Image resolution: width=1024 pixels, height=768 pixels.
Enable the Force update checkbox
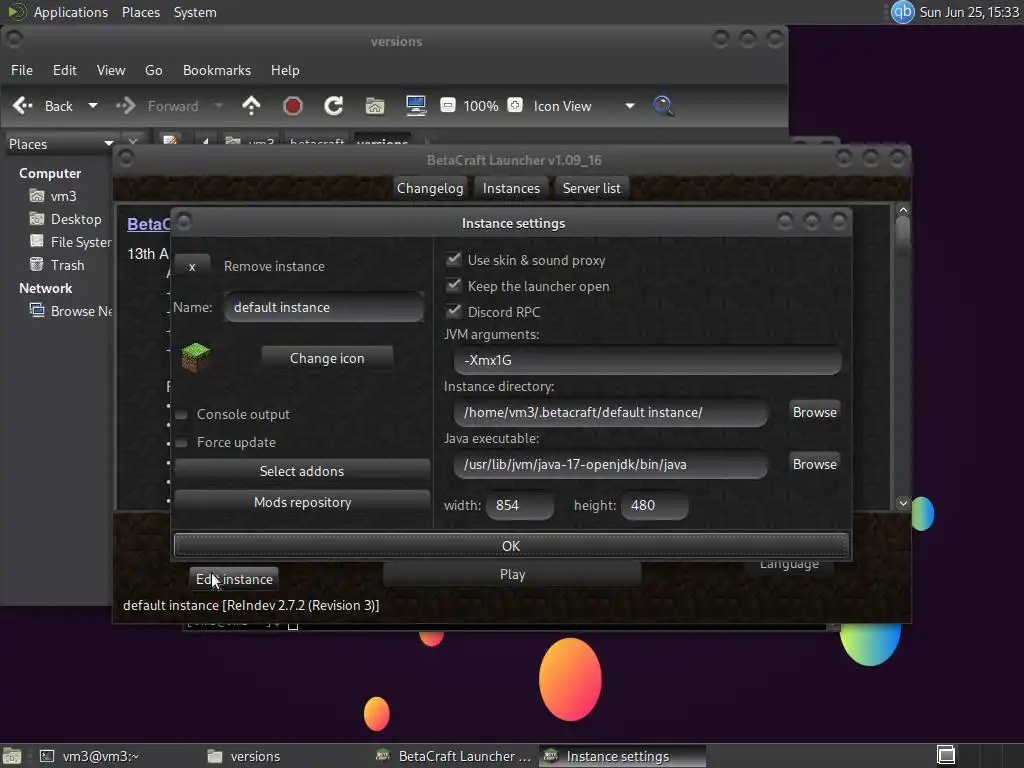(182, 443)
